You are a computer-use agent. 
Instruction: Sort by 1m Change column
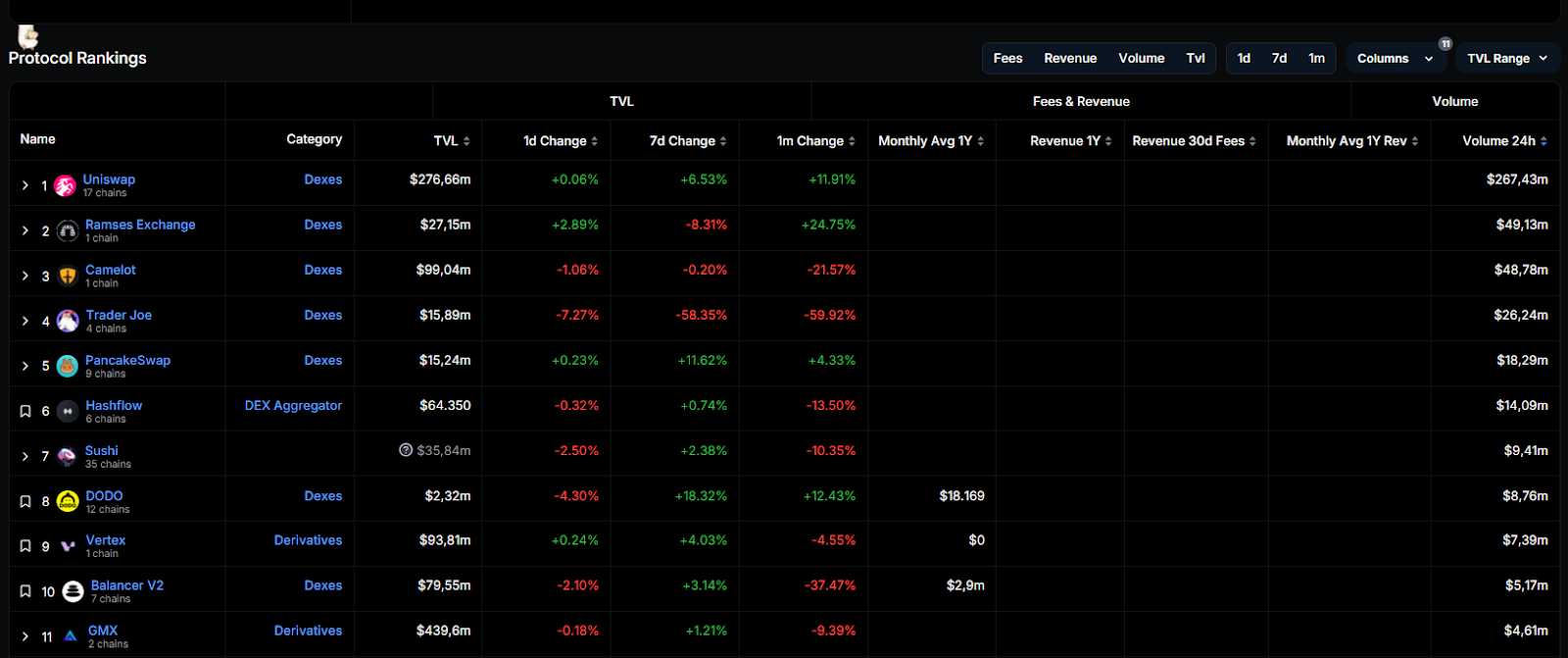click(852, 141)
